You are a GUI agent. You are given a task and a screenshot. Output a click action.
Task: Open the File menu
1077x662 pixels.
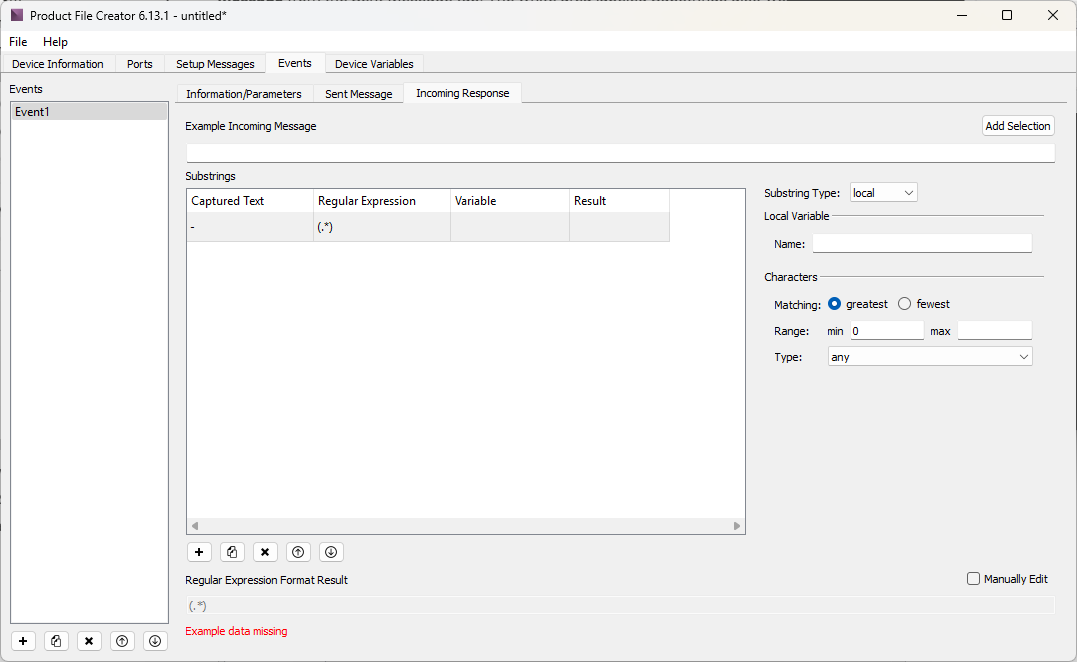(19, 42)
